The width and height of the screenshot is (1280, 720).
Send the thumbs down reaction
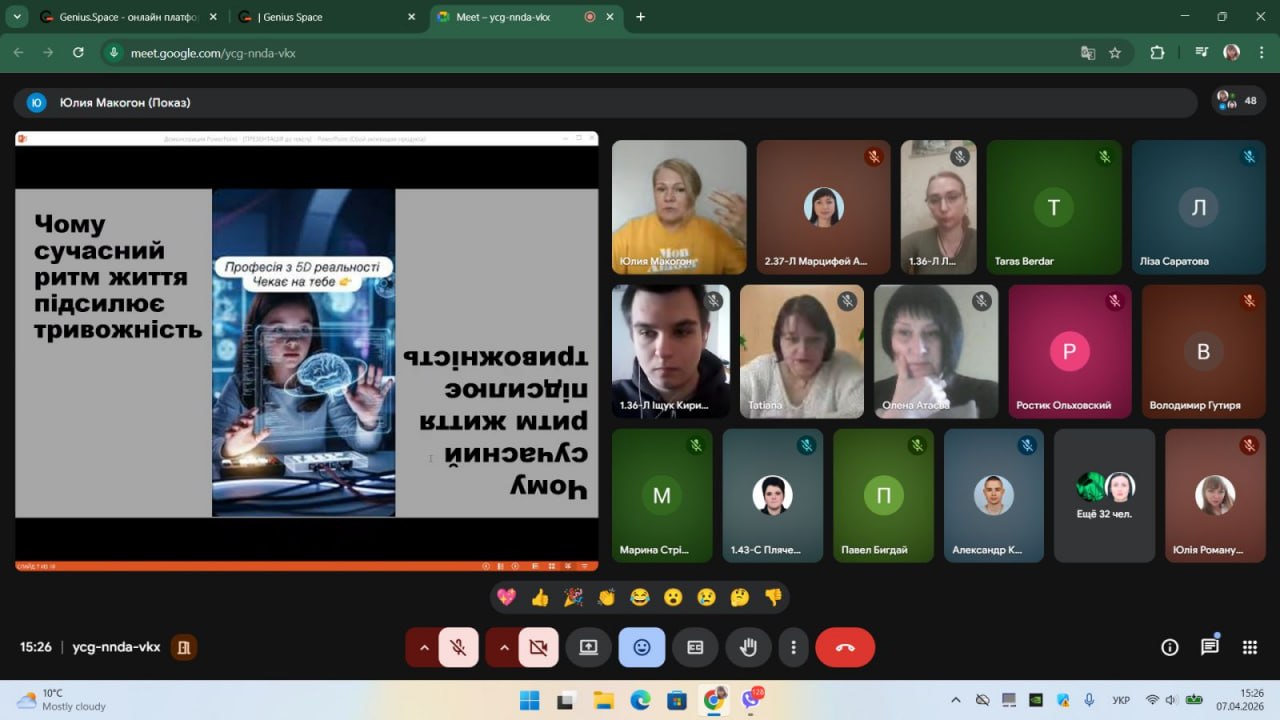click(772, 598)
